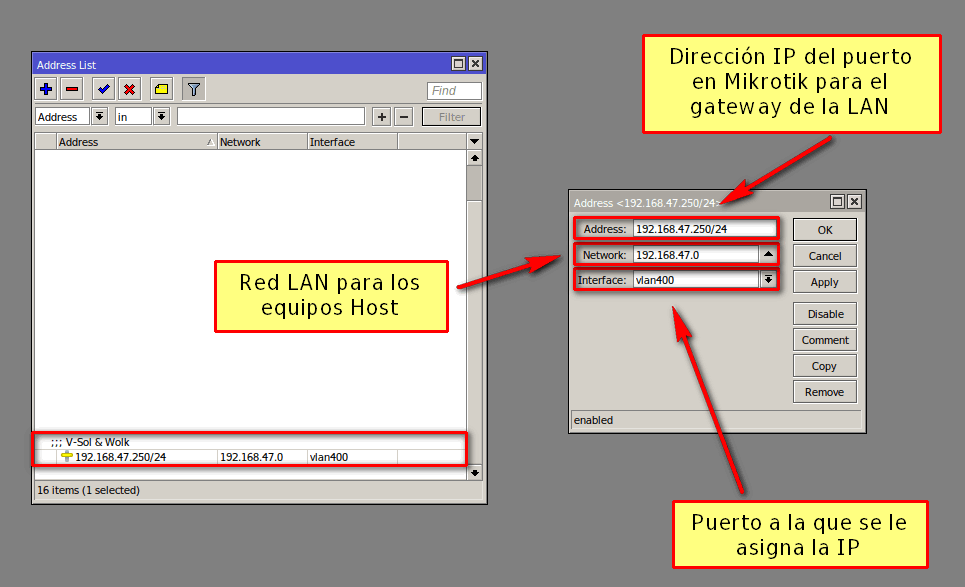This screenshot has height=587, width=965.
Task: Click the '16 items (1 selected)' status text
Action: point(89,490)
